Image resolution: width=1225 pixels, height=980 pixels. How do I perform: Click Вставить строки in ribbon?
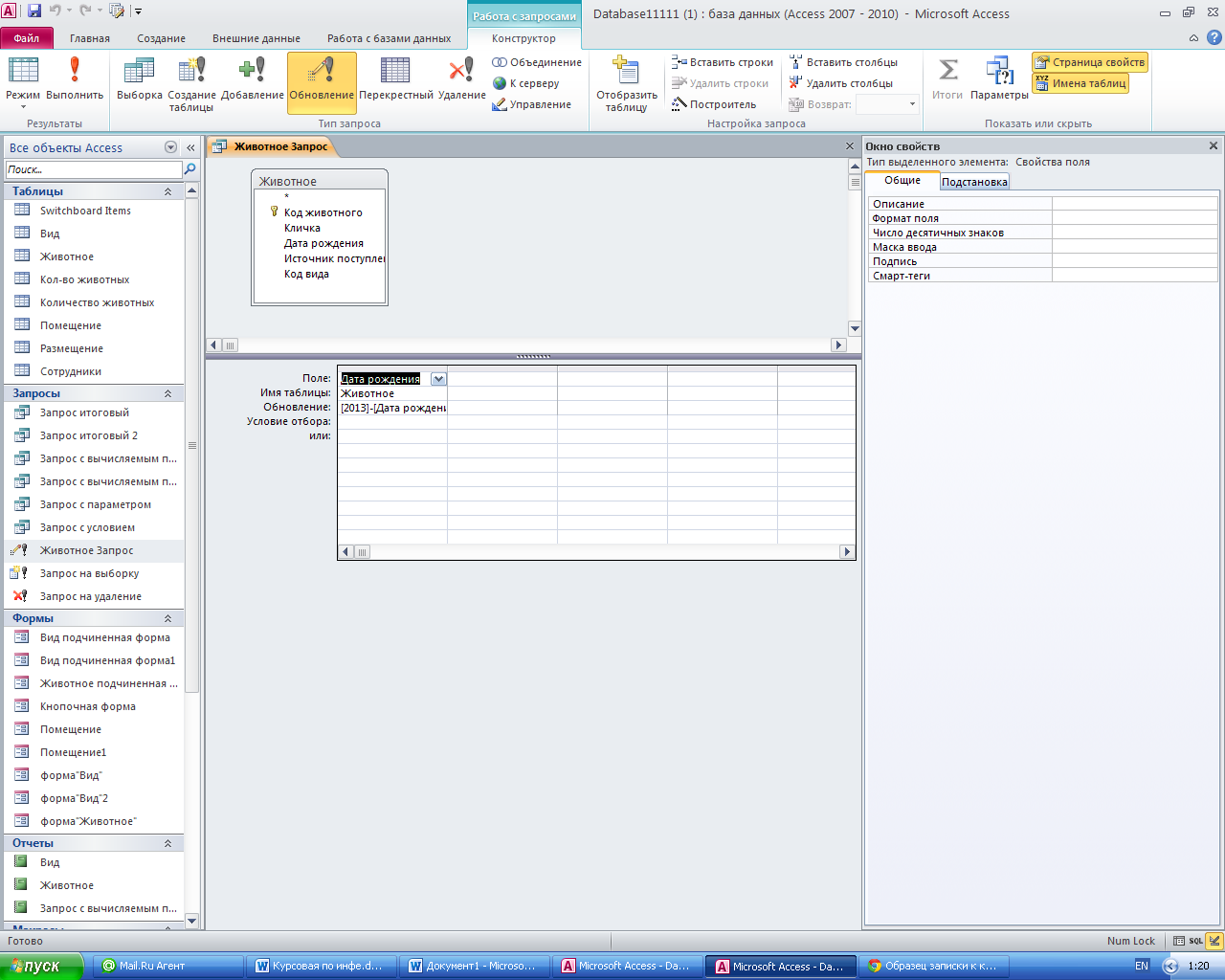point(723,62)
